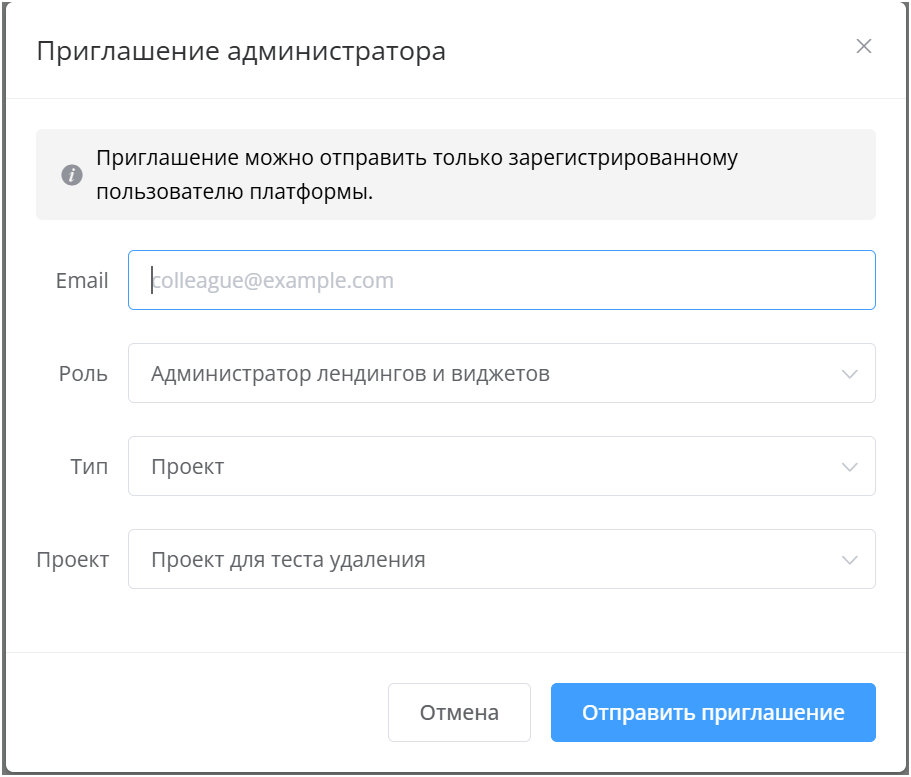This screenshot has height=777, width=911.
Task: Click the colleague@example.com placeholder text
Action: point(273,281)
